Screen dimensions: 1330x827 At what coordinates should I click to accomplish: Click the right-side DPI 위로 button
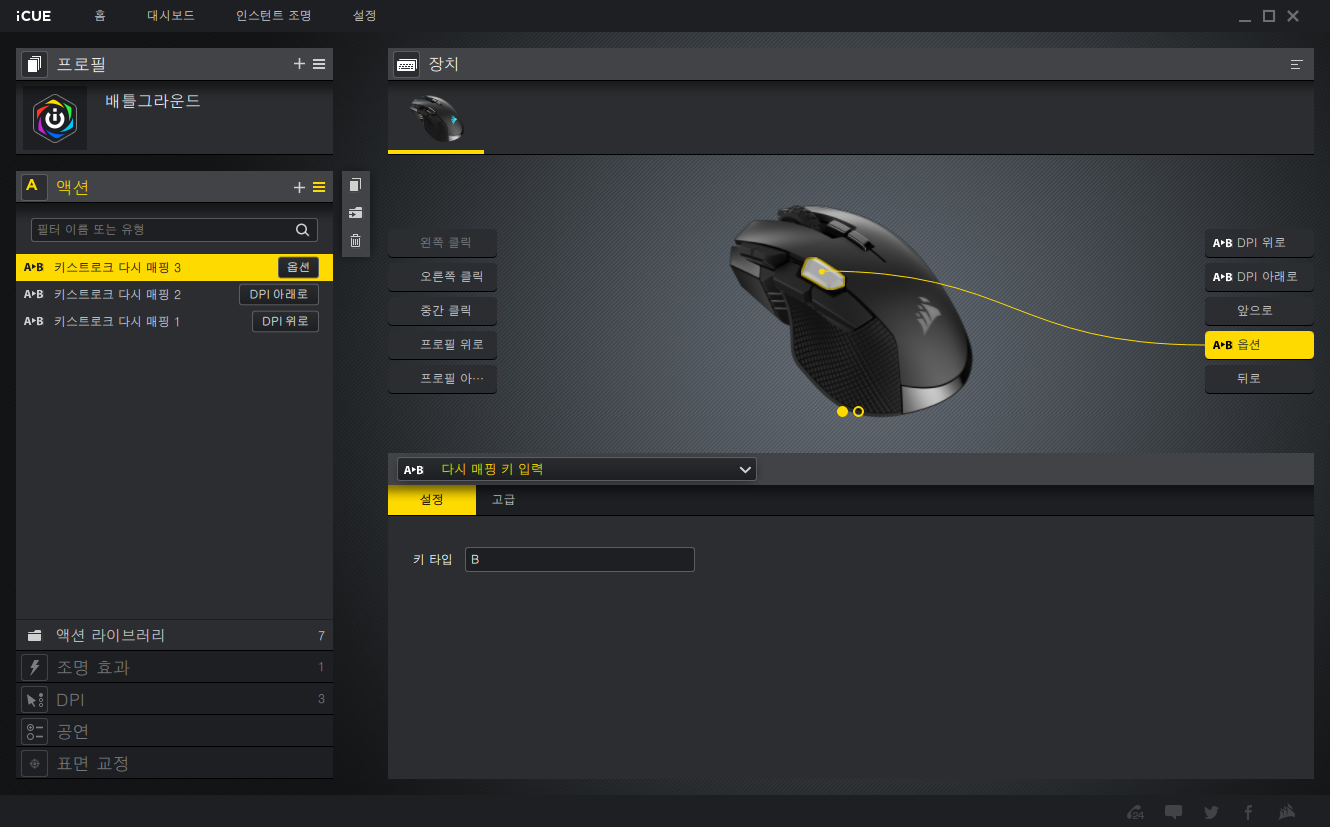pos(1259,242)
